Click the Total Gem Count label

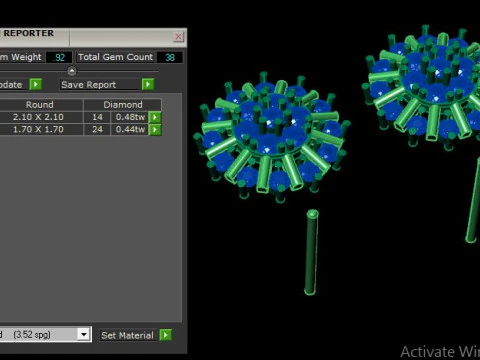(x=115, y=57)
